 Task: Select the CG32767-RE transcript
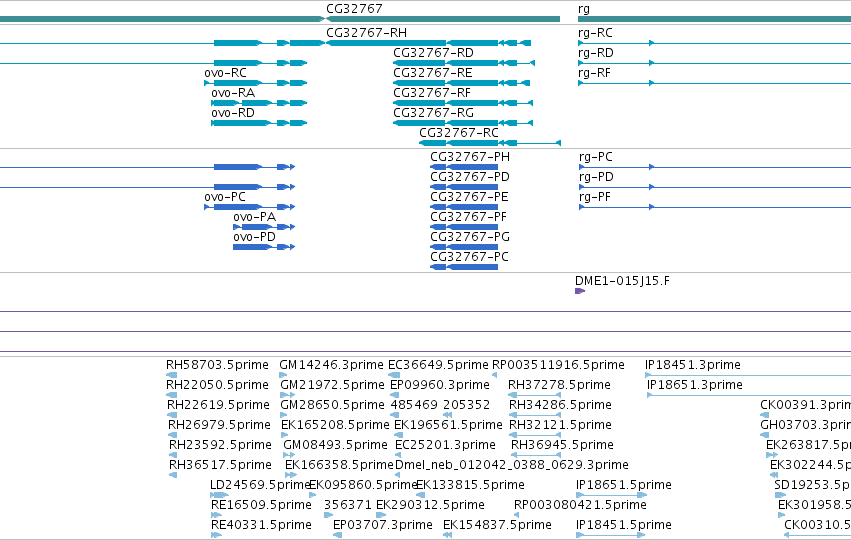pos(461,83)
